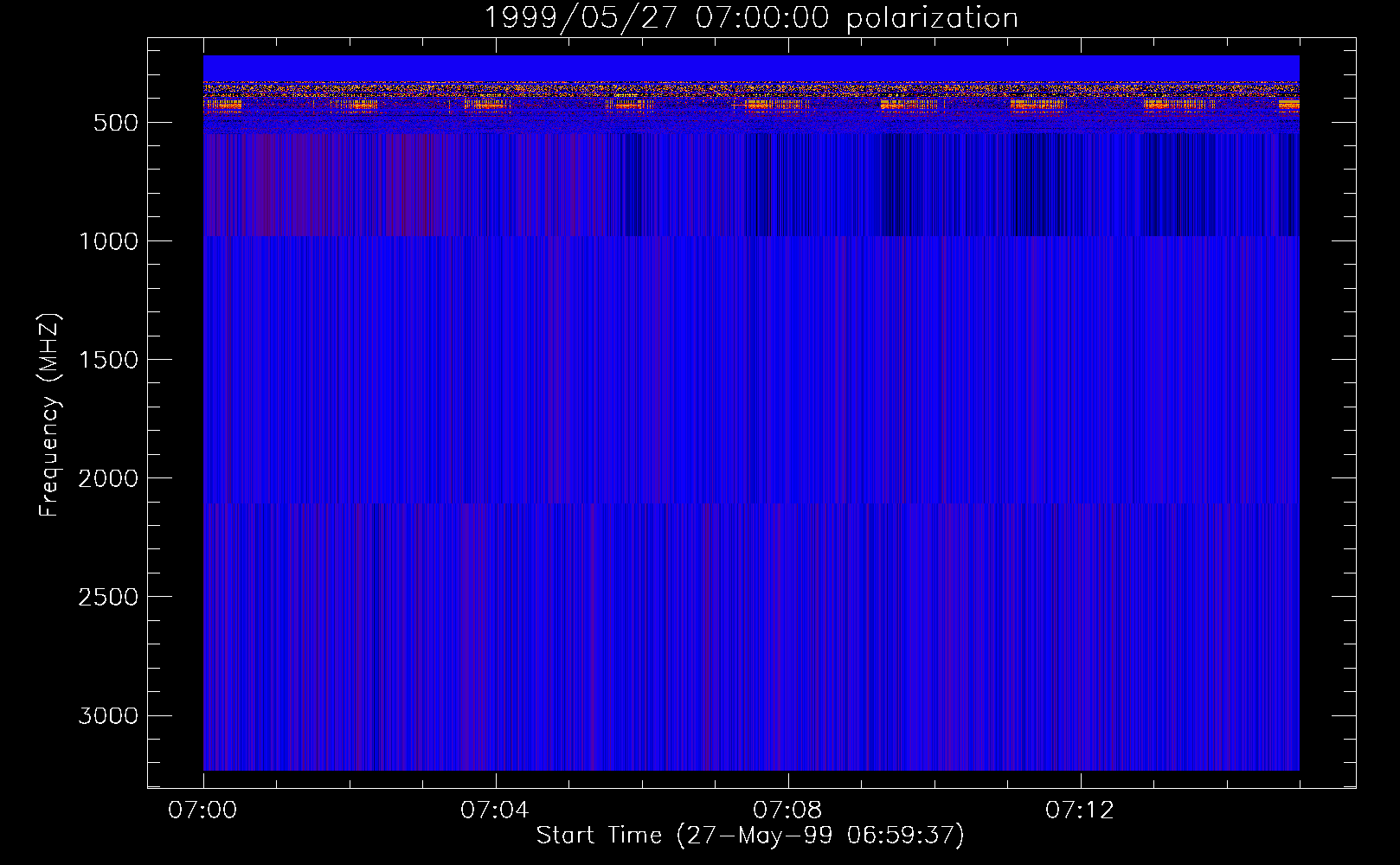1400x865 pixels.
Task: Click the 07:12 time tick label
Action: pos(1080,811)
